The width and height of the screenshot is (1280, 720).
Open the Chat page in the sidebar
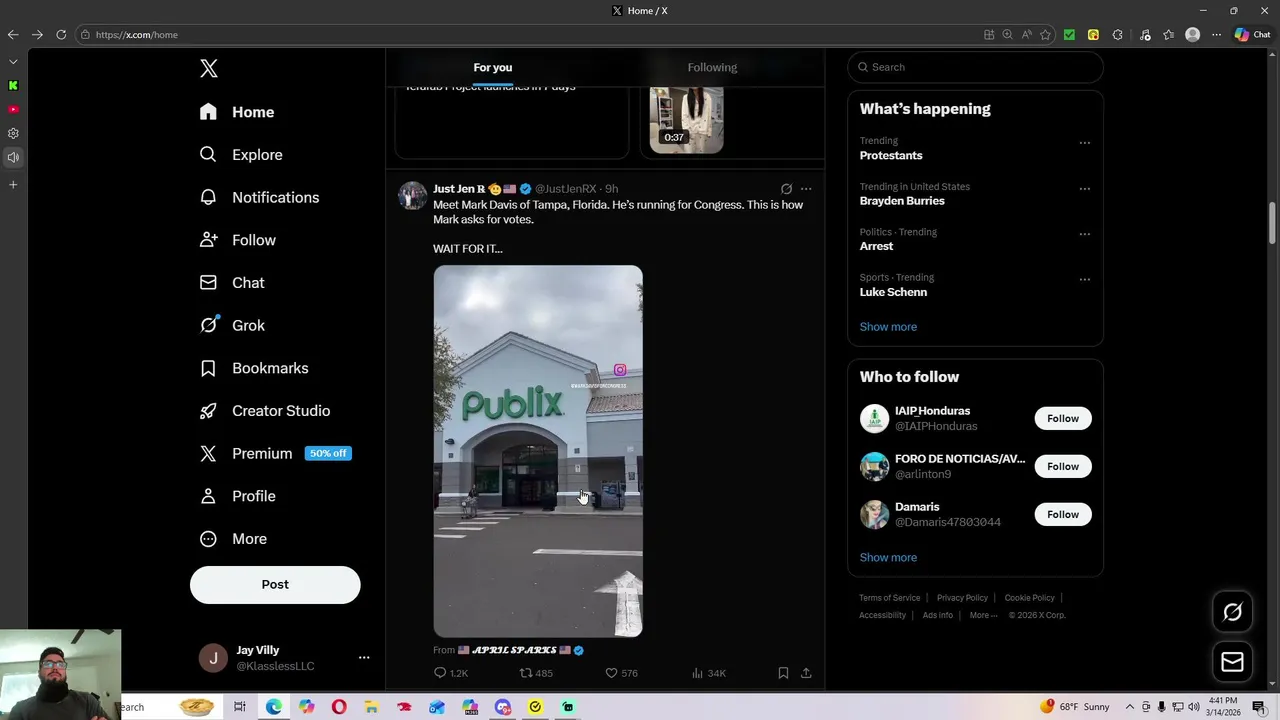tap(232, 283)
